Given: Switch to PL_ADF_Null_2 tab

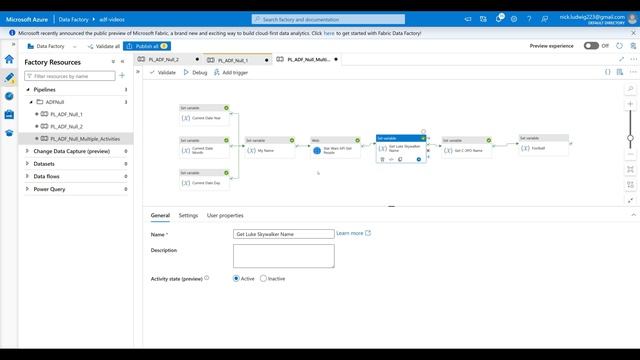Looking at the screenshot, I should pyautogui.click(x=168, y=60).
